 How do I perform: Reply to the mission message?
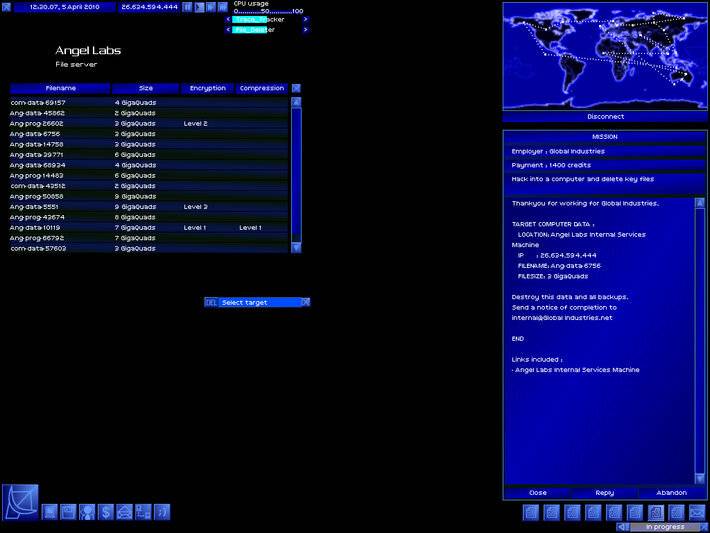(x=604, y=493)
